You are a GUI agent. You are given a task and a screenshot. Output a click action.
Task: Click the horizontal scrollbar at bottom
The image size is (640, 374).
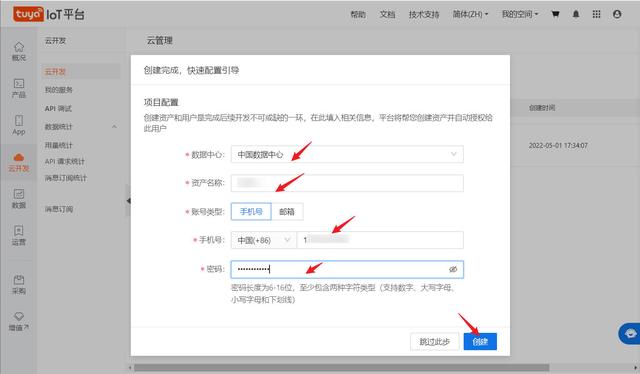[x=341, y=368]
